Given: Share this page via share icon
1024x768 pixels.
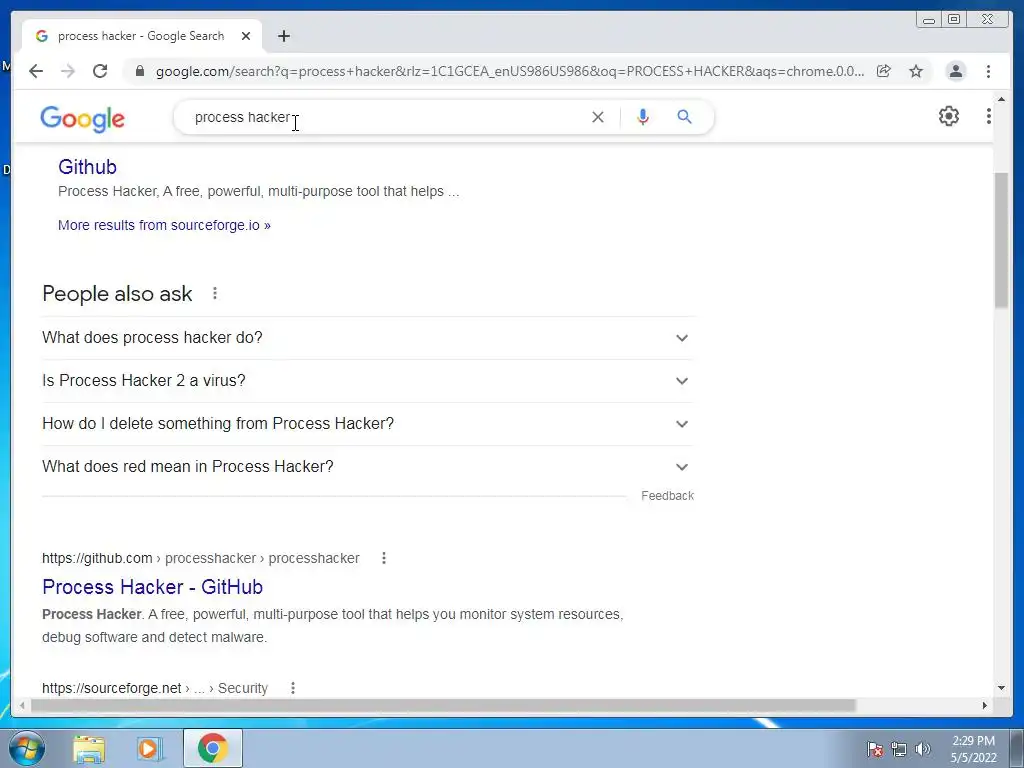Looking at the screenshot, I should pyautogui.click(x=884, y=71).
